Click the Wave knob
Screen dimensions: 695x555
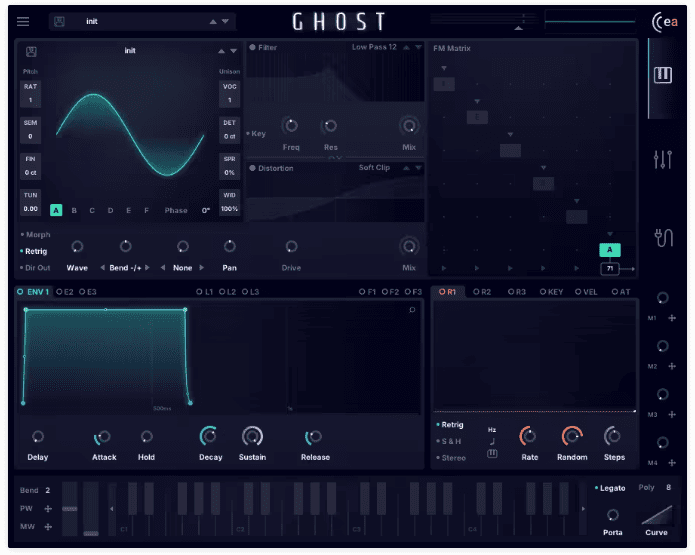point(77,246)
